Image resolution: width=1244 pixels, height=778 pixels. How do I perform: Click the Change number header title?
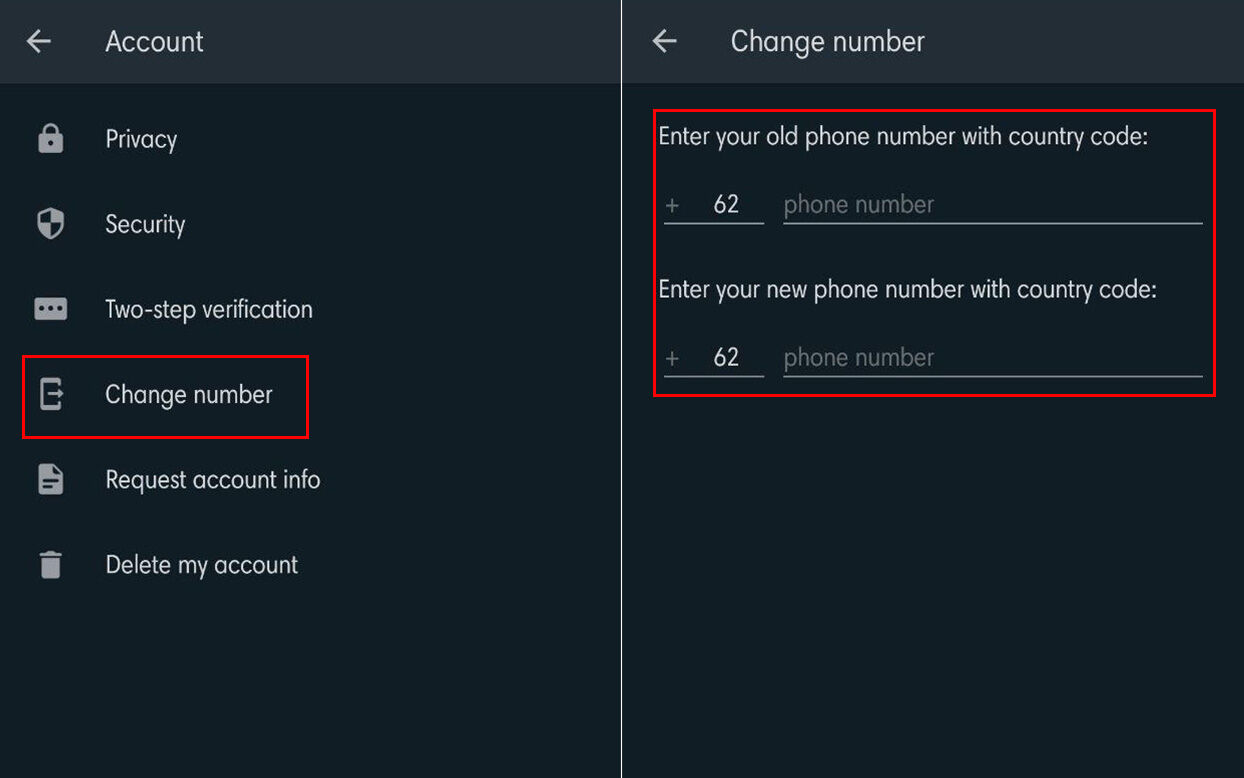827,41
